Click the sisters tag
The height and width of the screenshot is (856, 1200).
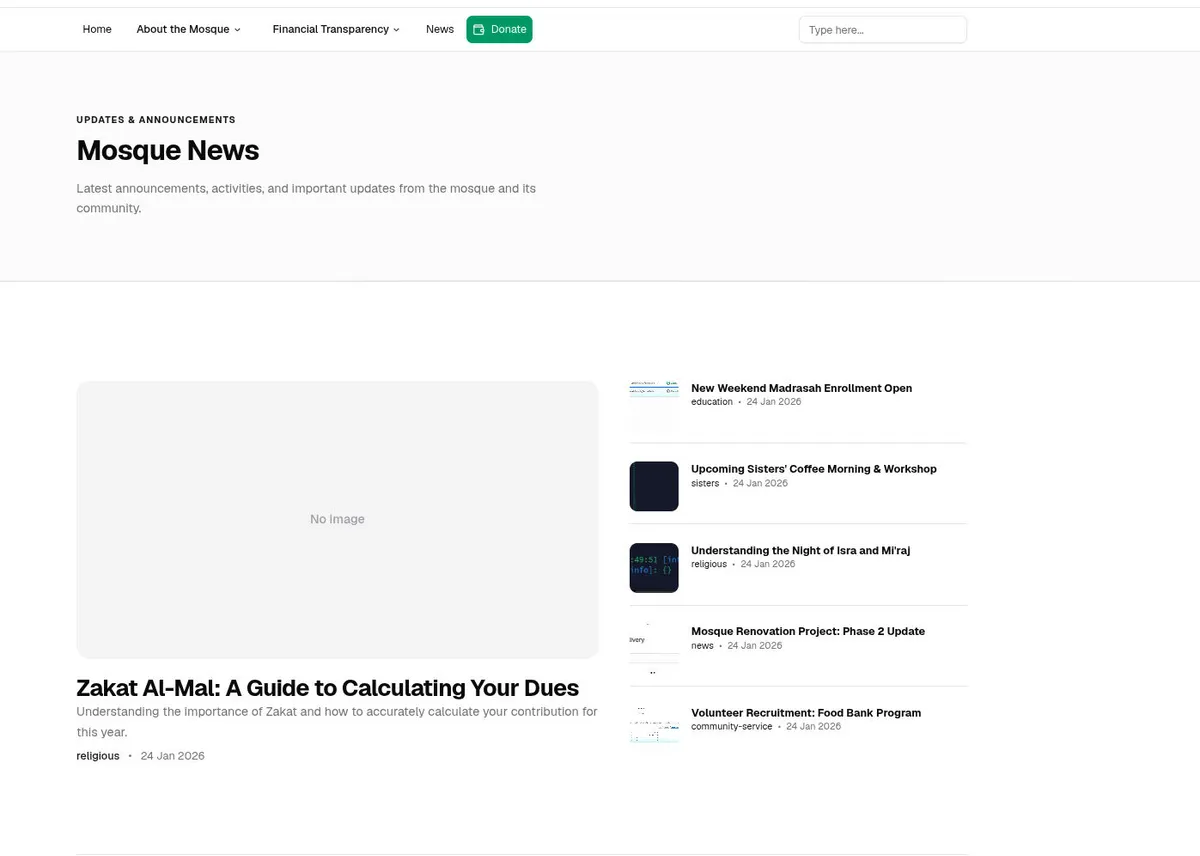(x=704, y=483)
